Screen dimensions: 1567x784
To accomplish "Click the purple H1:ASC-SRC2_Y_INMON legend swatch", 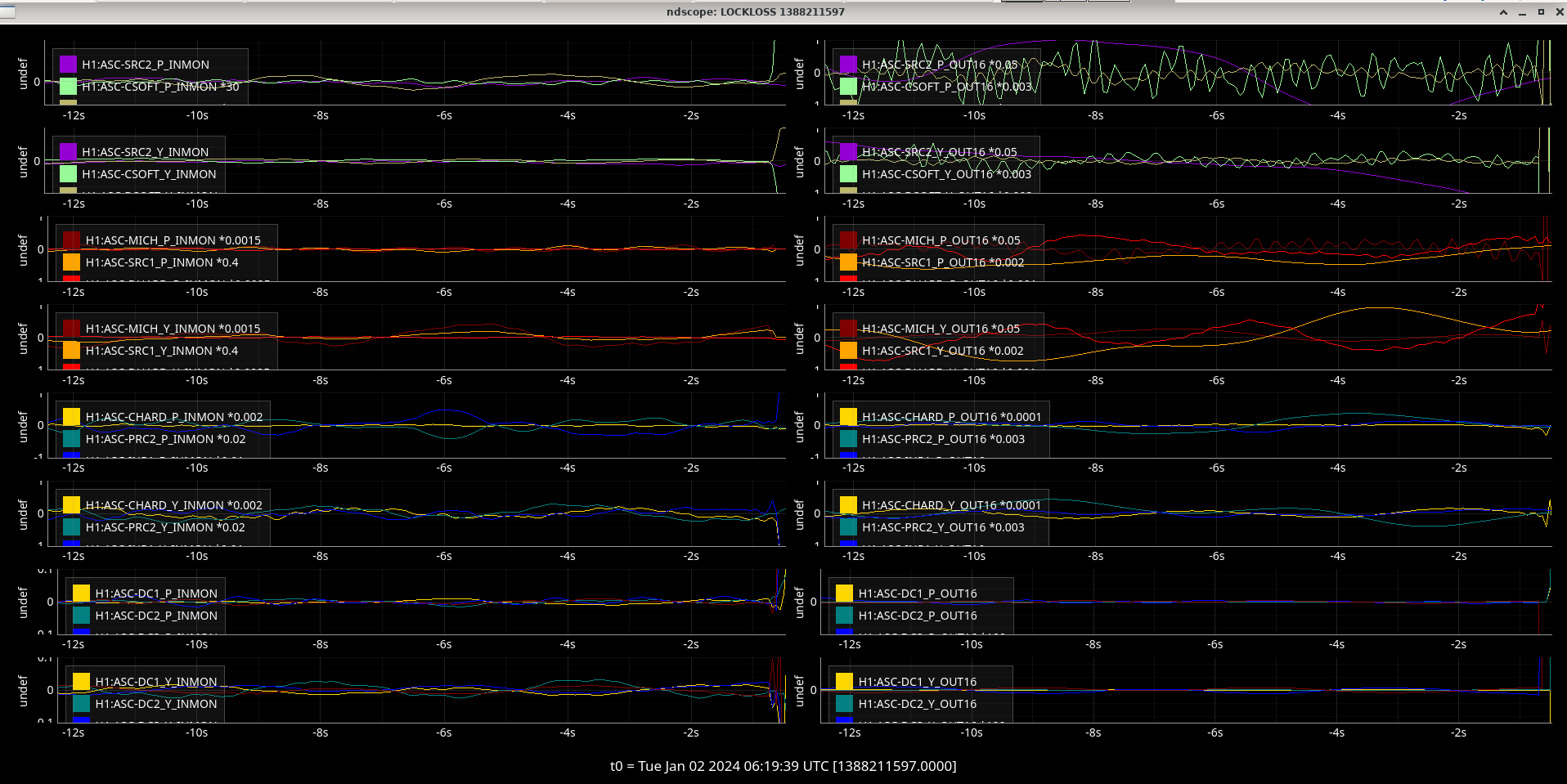I will click(68, 151).
